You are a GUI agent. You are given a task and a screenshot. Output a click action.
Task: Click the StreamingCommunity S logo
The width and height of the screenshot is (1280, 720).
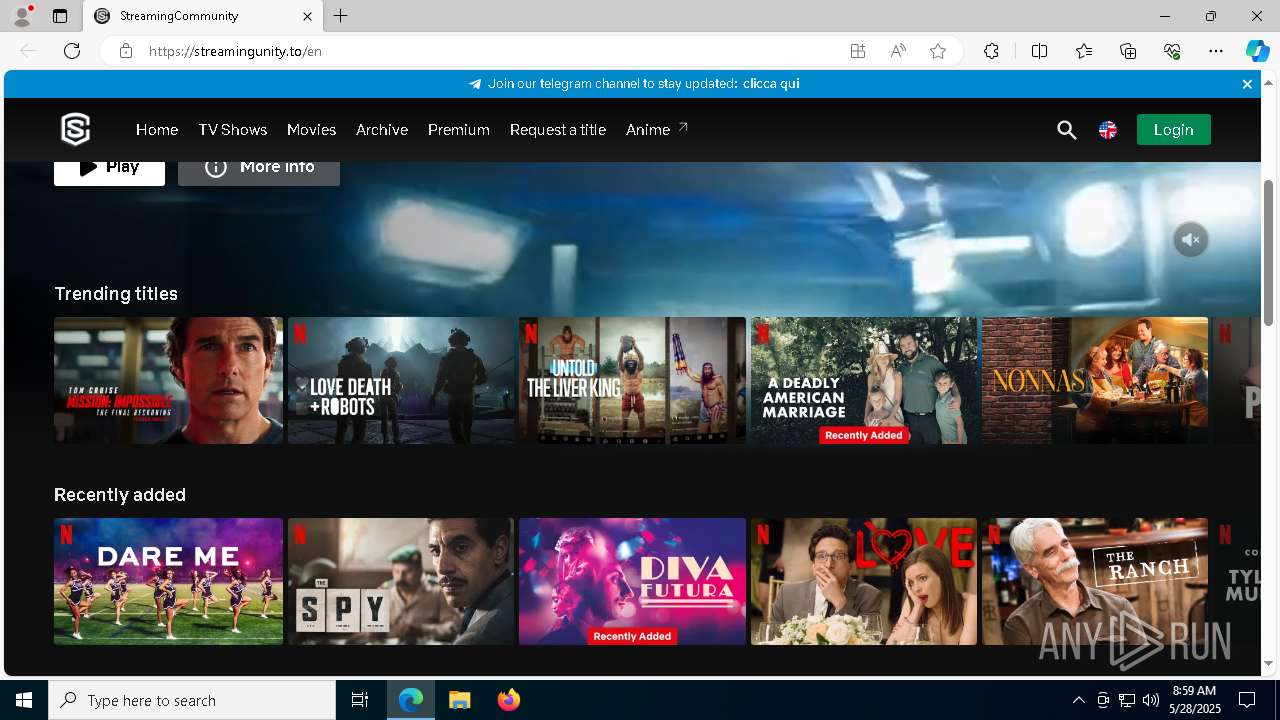(x=75, y=129)
